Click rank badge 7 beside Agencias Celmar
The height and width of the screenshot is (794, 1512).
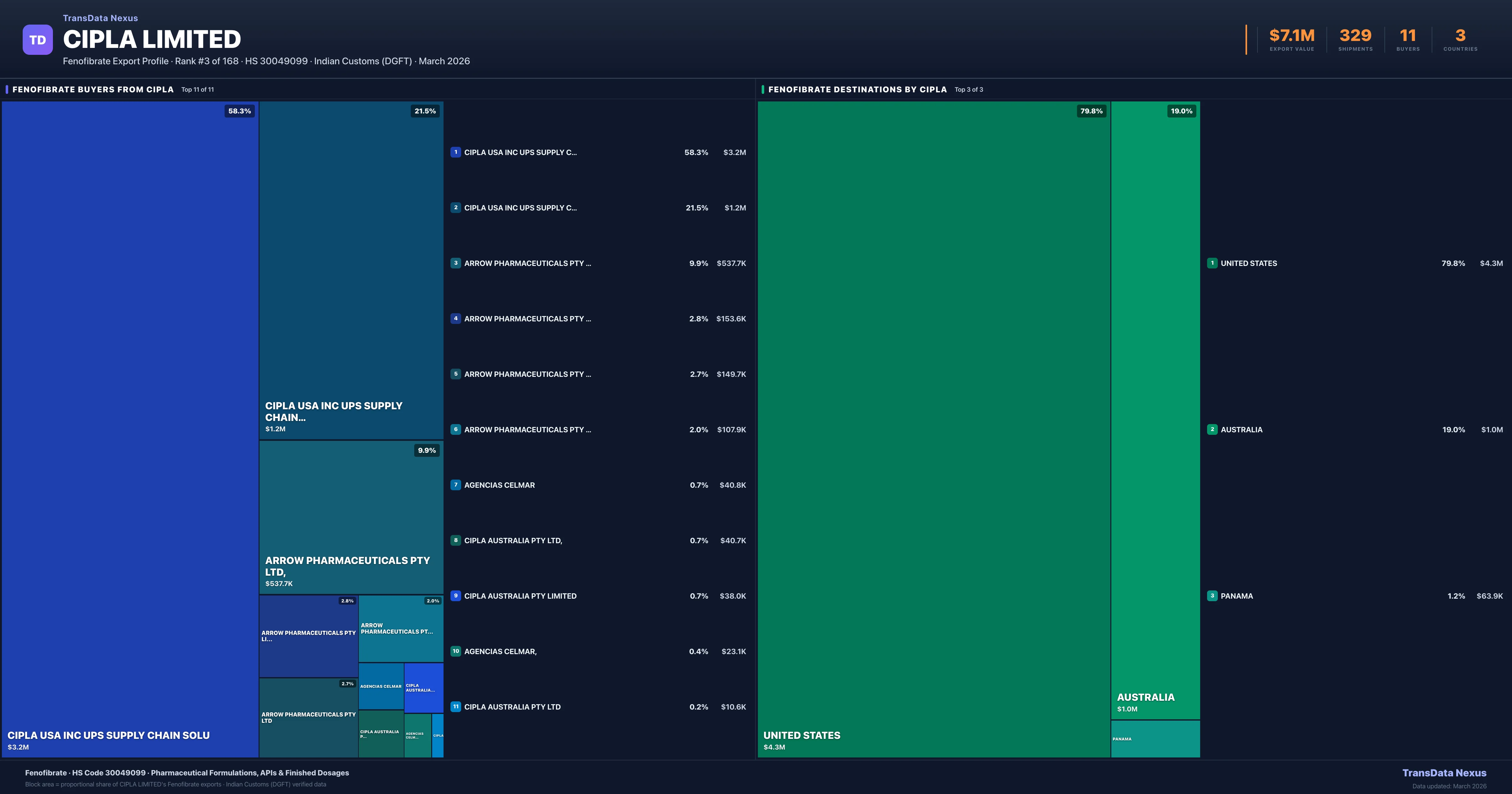455,485
